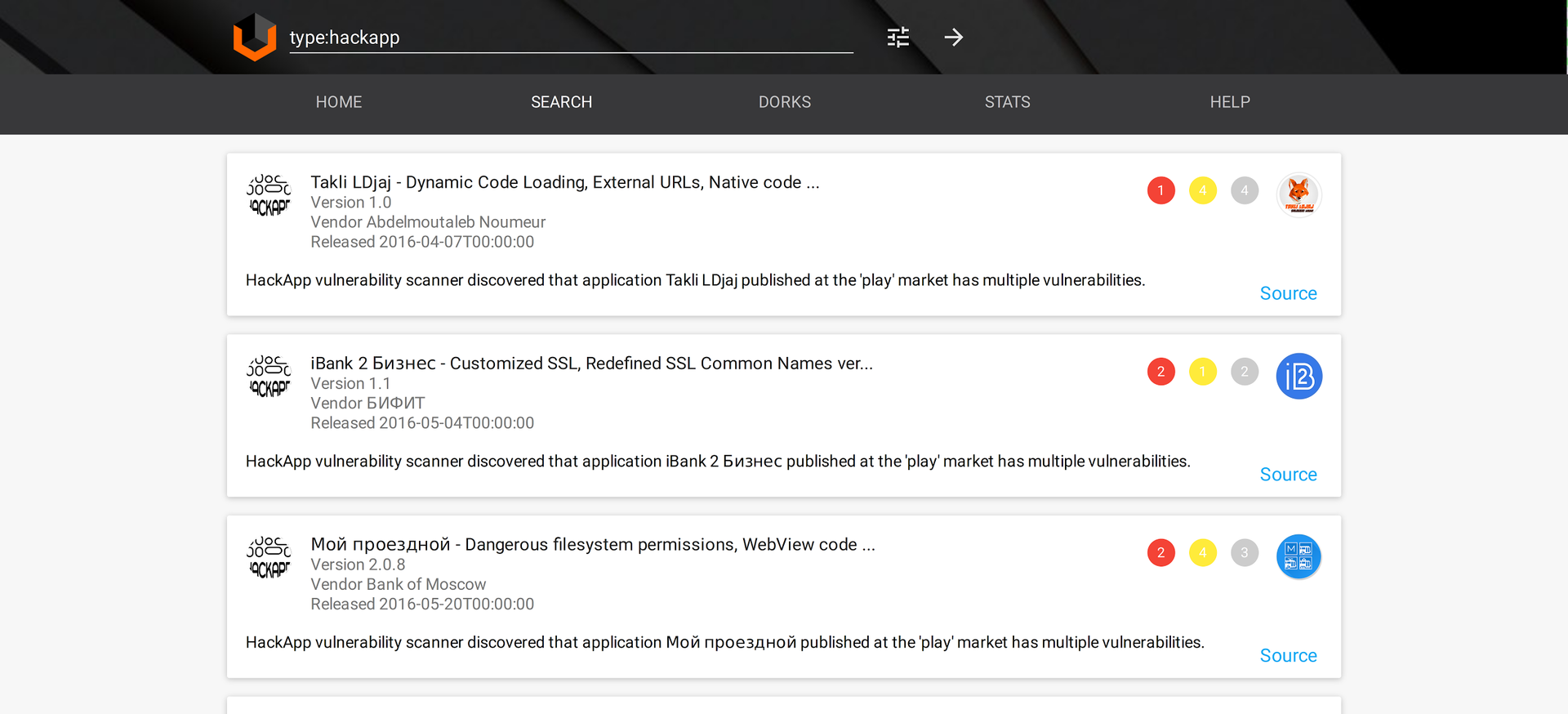Open Source link for Мой проездной
The height and width of the screenshot is (714, 1568).
click(1288, 656)
